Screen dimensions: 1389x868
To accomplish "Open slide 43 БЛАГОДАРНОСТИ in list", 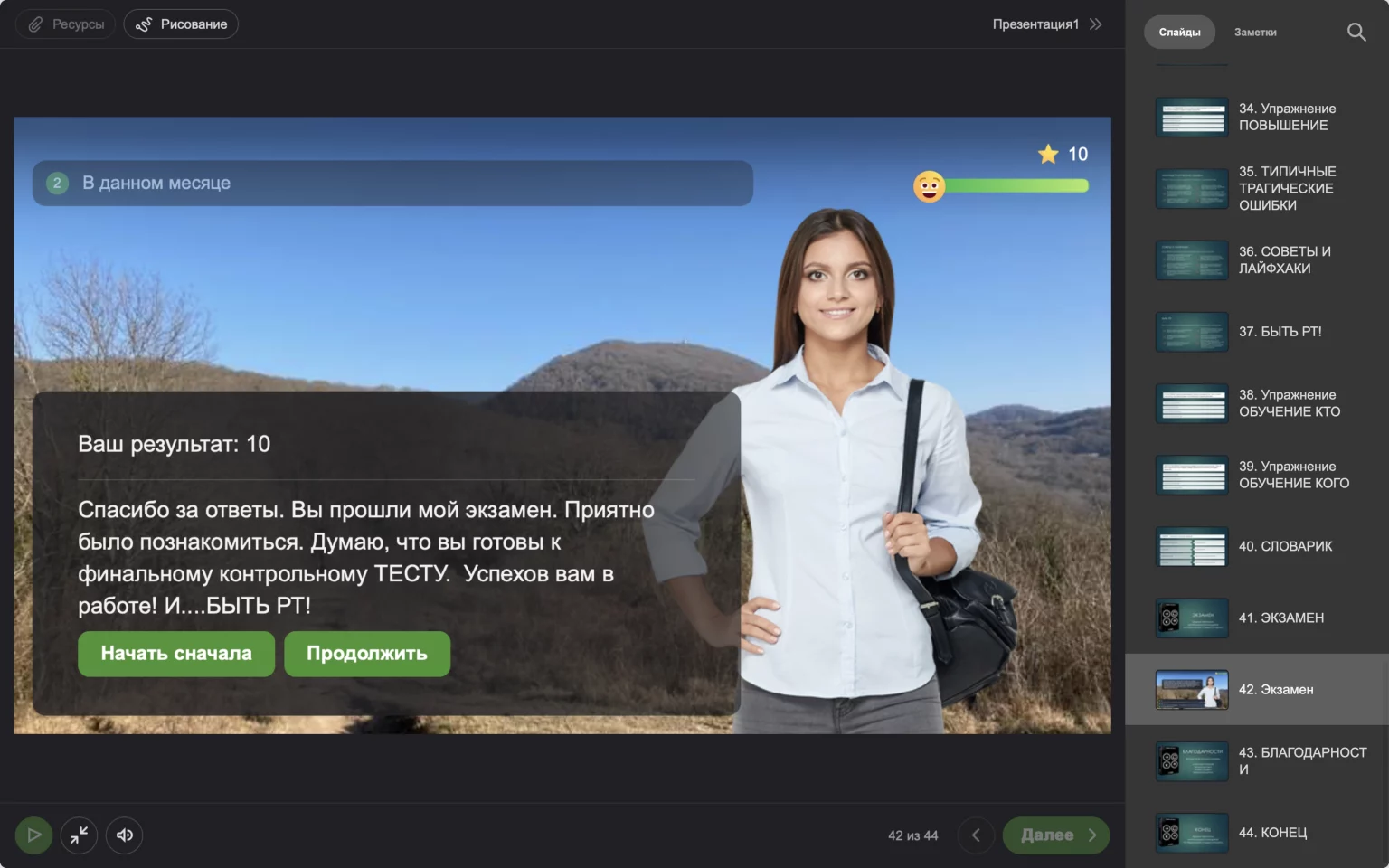I will point(1257,760).
